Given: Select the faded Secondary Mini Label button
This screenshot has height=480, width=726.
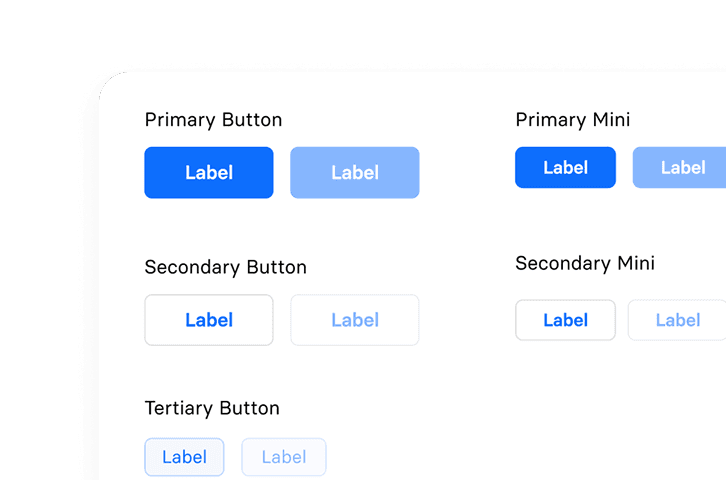Looking at the screenshot, I should (677, 320).
